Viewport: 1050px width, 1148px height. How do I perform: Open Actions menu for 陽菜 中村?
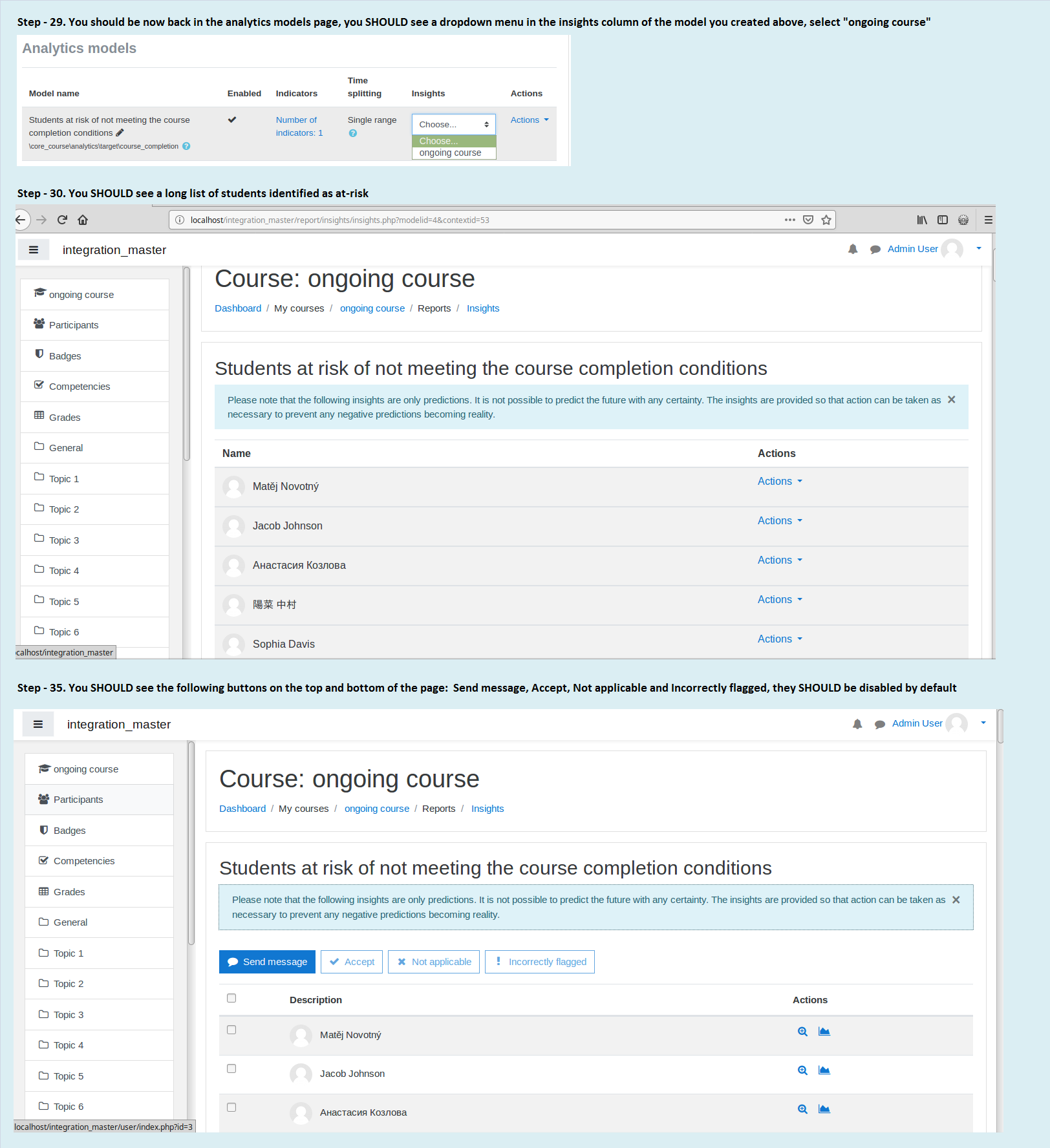[780, 599]
